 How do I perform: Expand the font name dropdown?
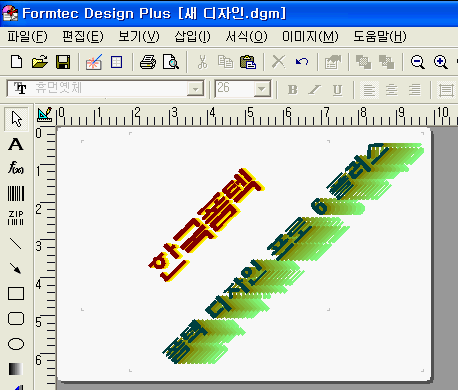coord(195,89)
